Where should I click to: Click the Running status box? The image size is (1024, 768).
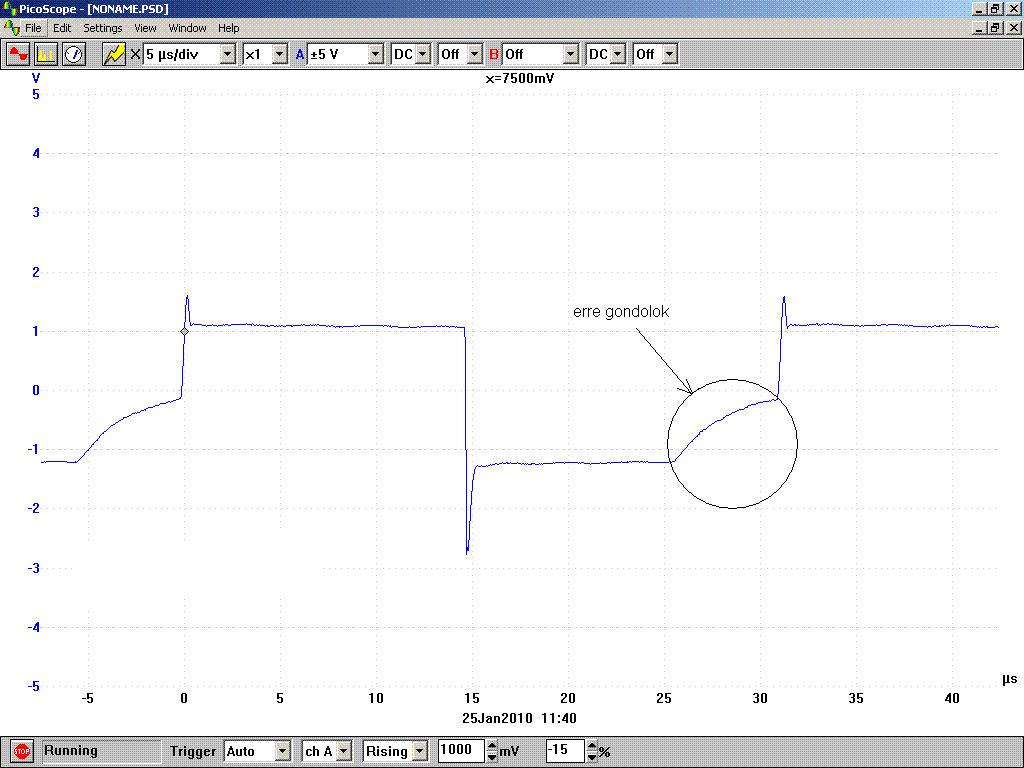pos(101,751)
